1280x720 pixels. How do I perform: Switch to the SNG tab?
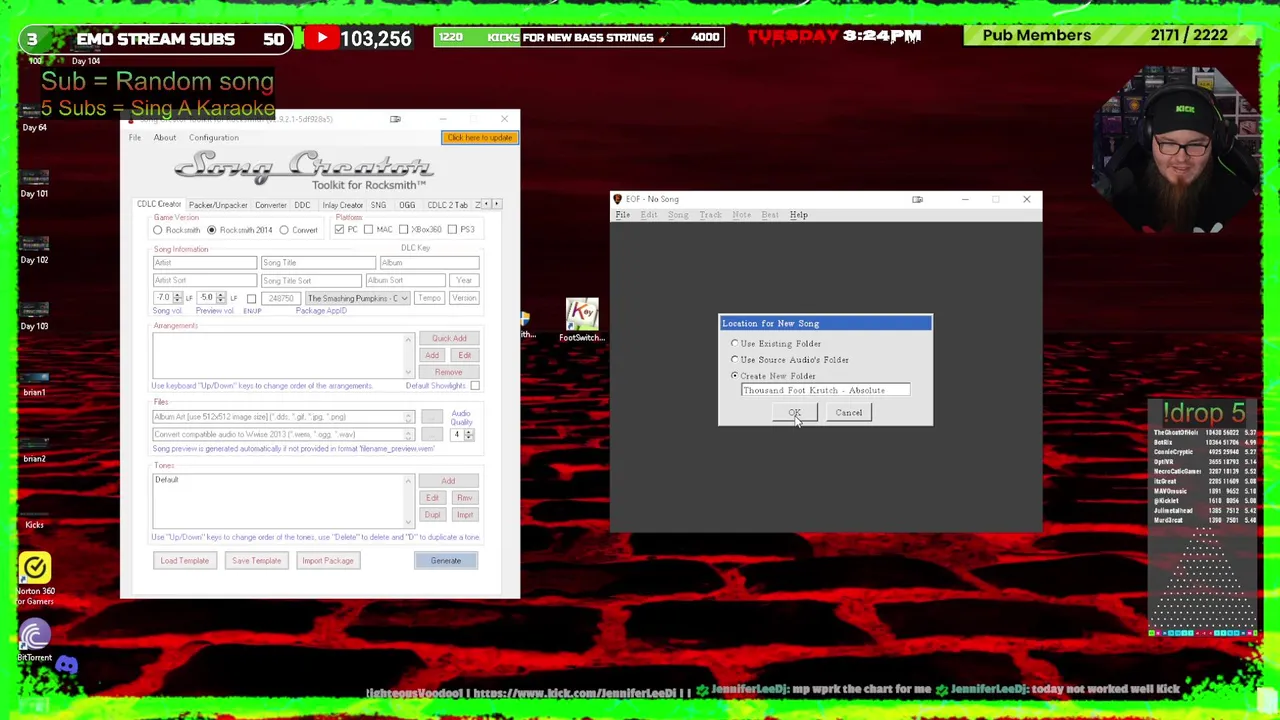pos(378,205)
